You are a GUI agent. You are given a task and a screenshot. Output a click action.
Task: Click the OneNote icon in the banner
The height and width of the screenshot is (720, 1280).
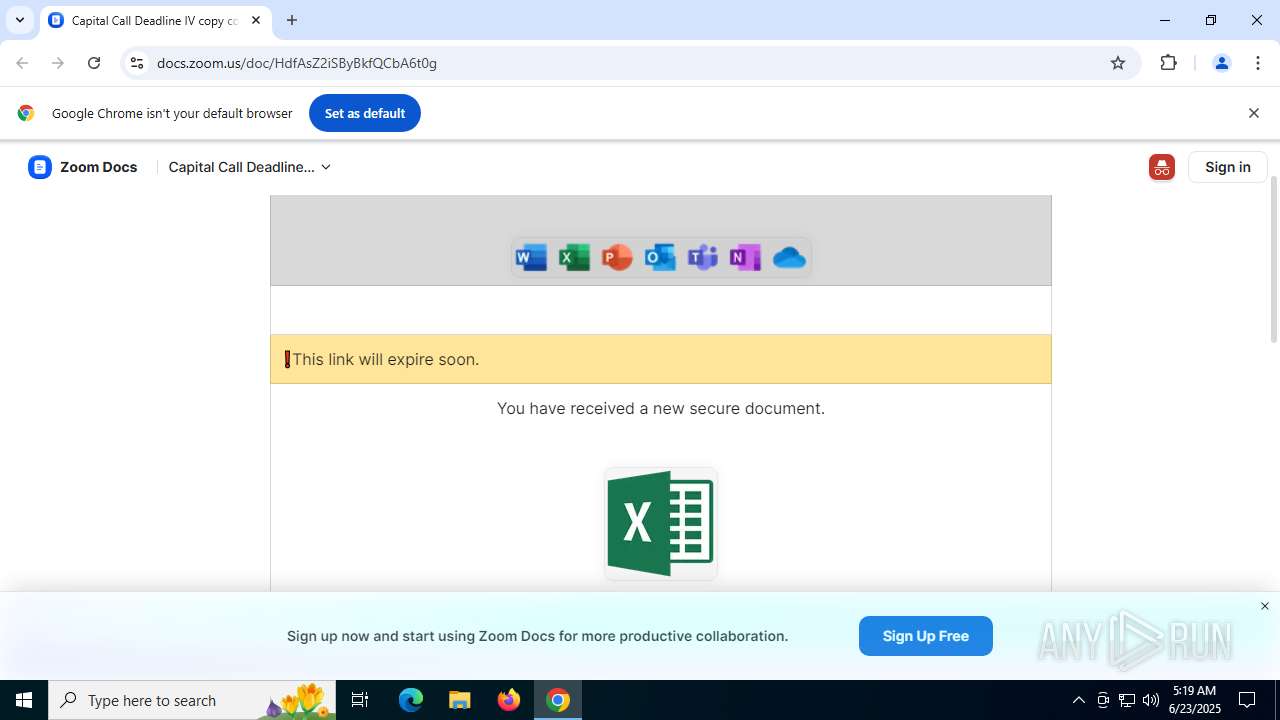click(745, 258)
